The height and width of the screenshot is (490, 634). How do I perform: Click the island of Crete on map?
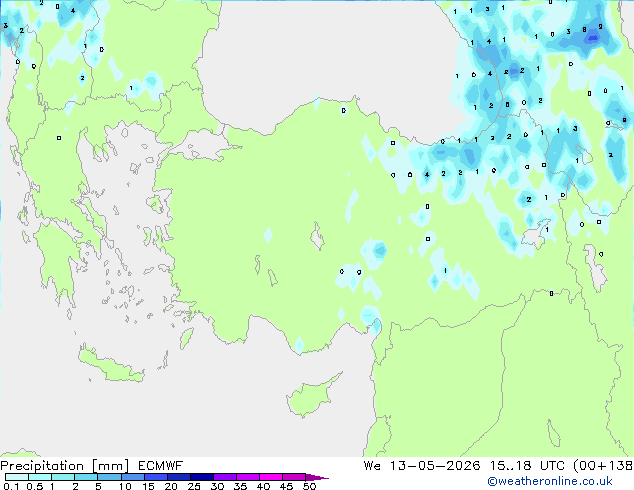109,366
